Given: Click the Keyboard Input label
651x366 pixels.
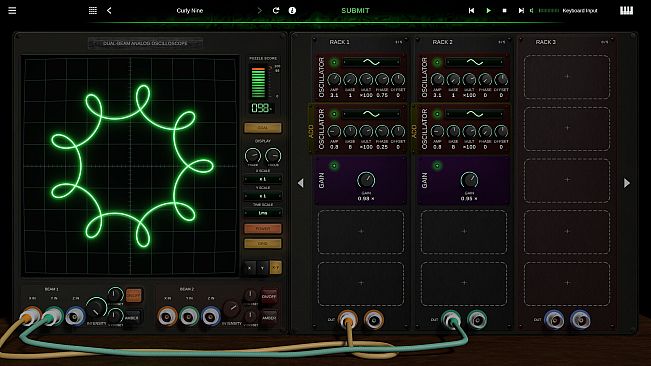Looking at the screenshot, I should tap(580, 10).
